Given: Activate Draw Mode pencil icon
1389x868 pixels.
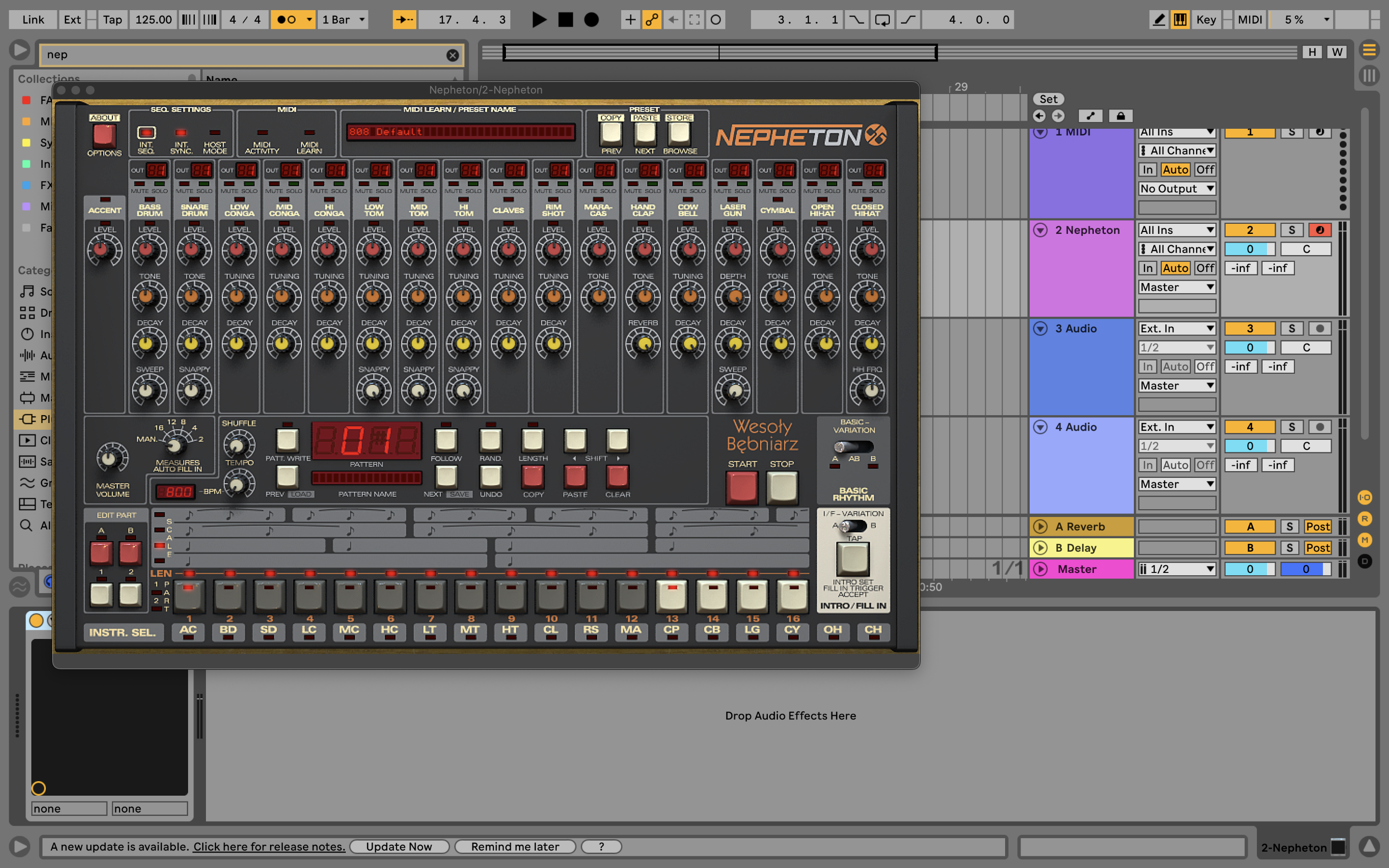Looking at the screenshot, I should pyautogui.click(x=1158, y=19).
